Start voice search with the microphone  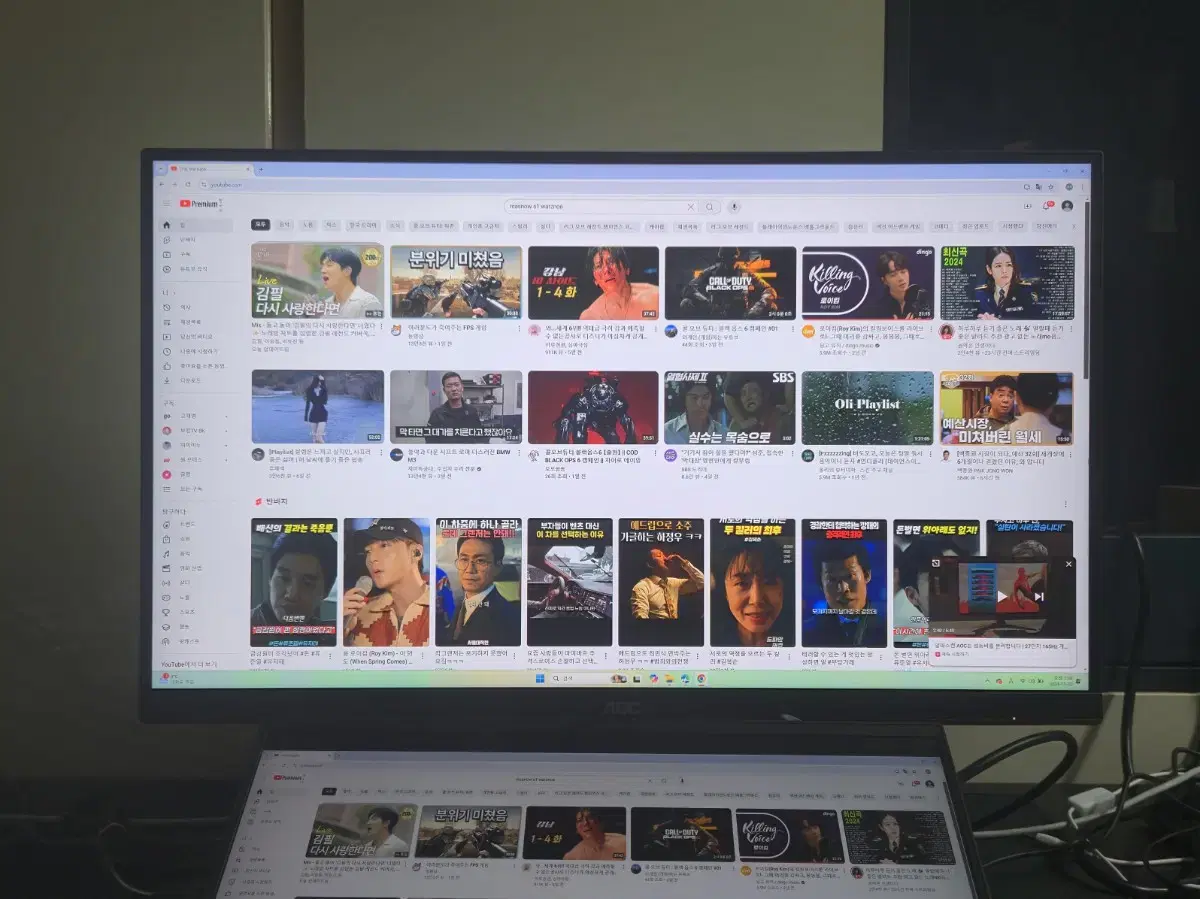tap(733, 207)
